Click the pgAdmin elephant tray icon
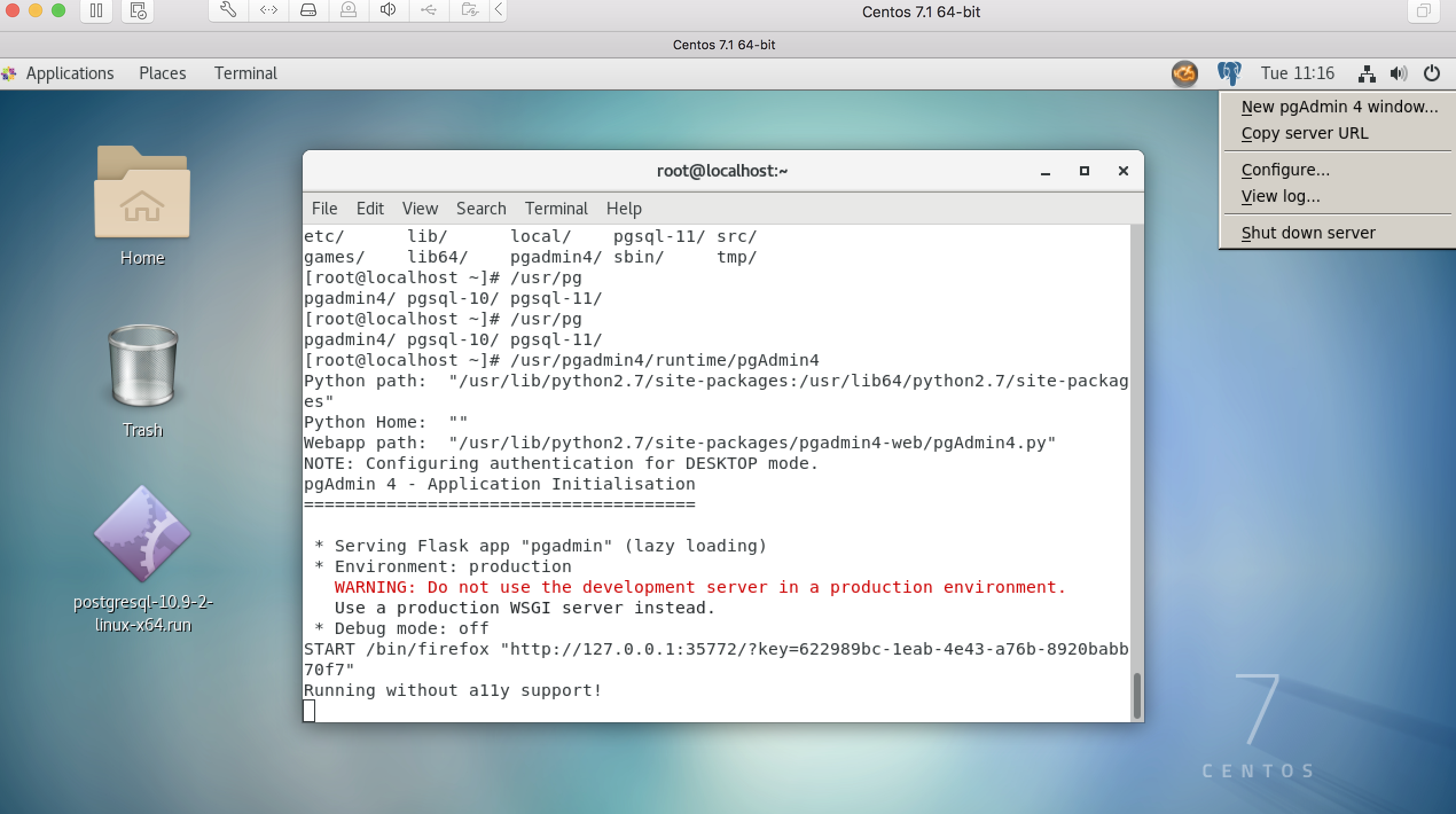This screenshot has width=1456, height=814. (1229, 73)
